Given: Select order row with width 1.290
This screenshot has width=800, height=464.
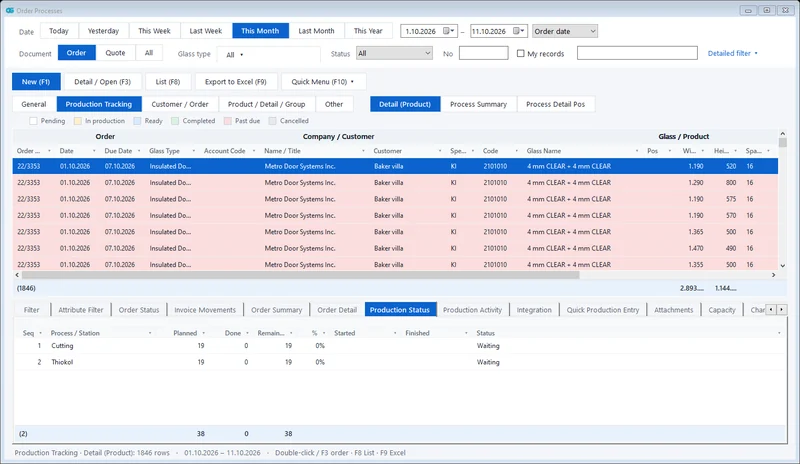Looking at the screenshot, I should click(395, 183).
